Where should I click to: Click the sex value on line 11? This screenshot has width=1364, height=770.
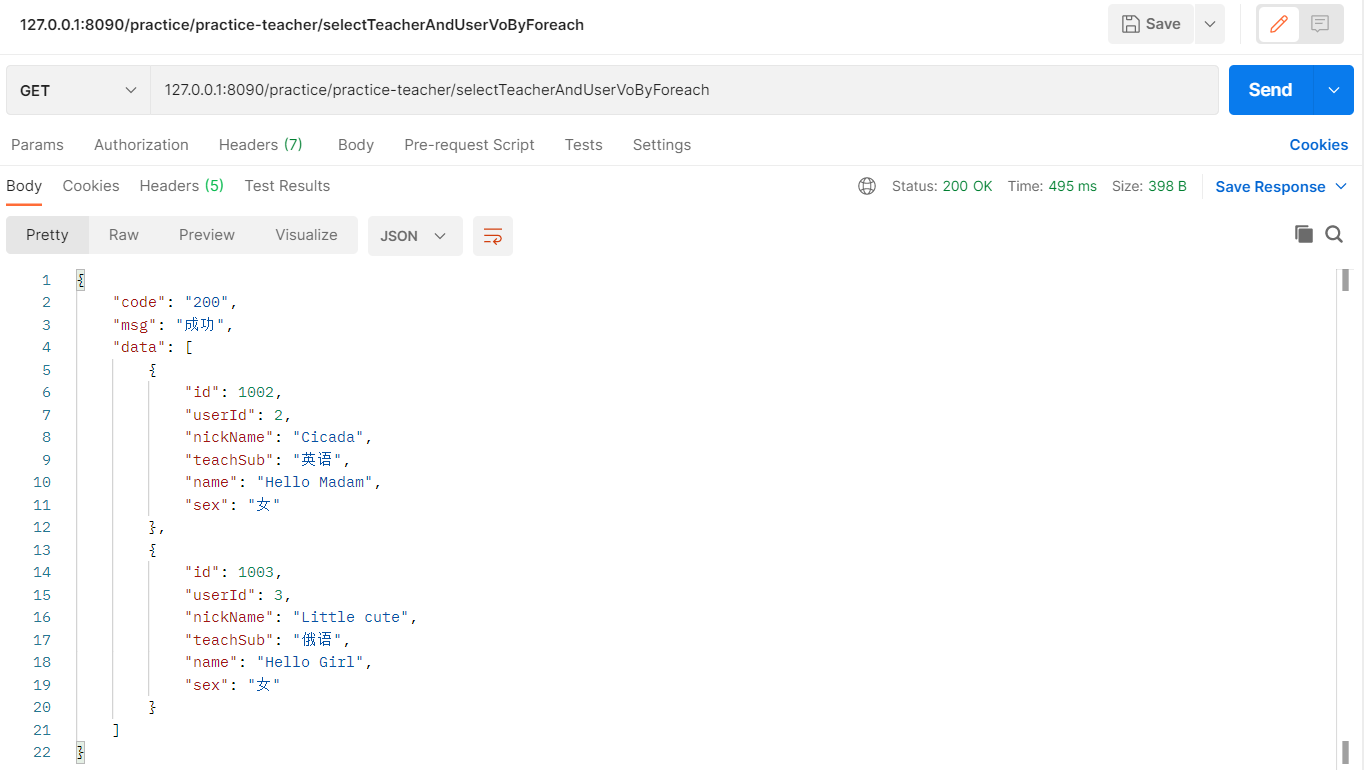264,505
